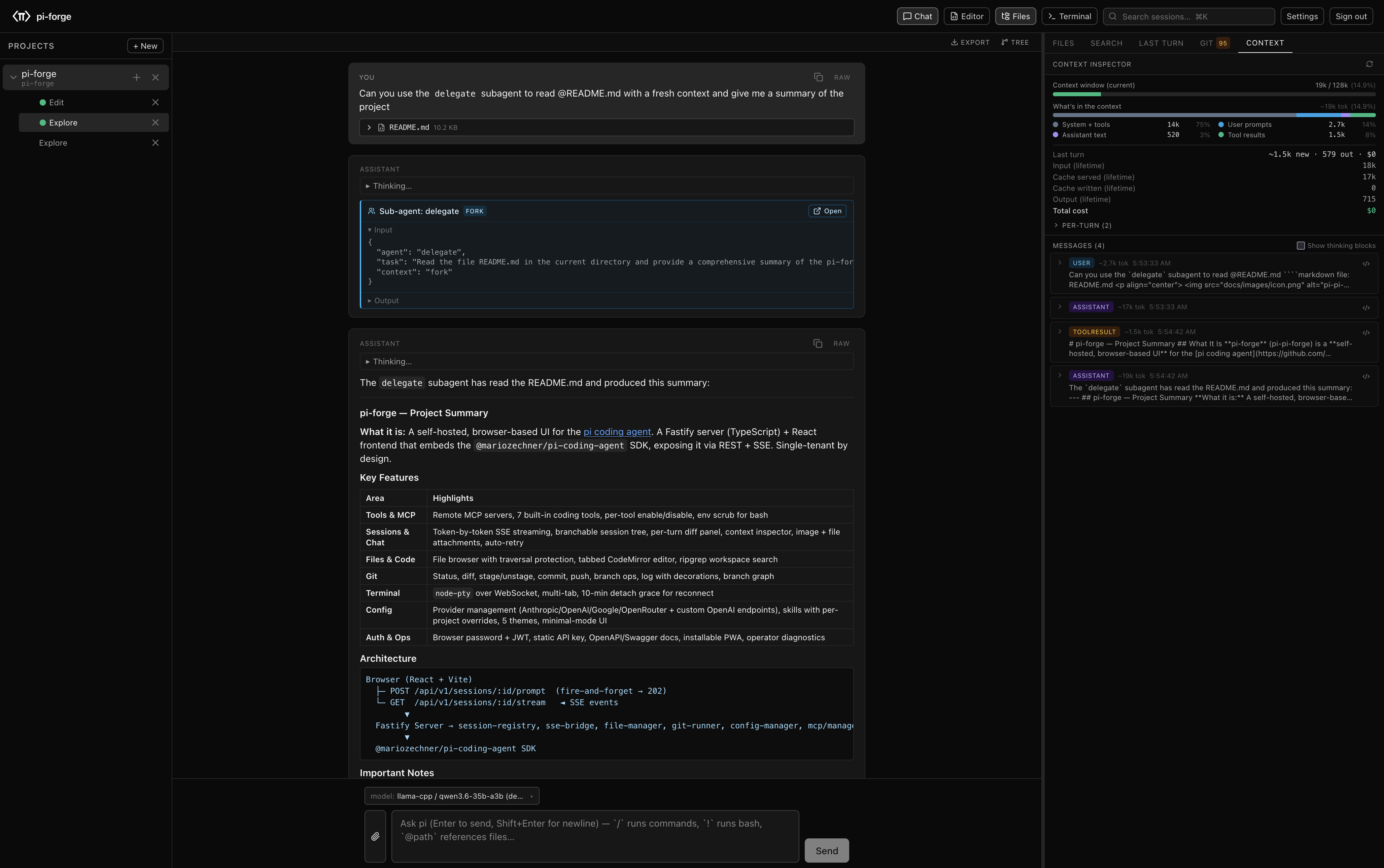1384x868 pixels.
Task: Click the FORK badge on sub-agent
Action: 474,211
